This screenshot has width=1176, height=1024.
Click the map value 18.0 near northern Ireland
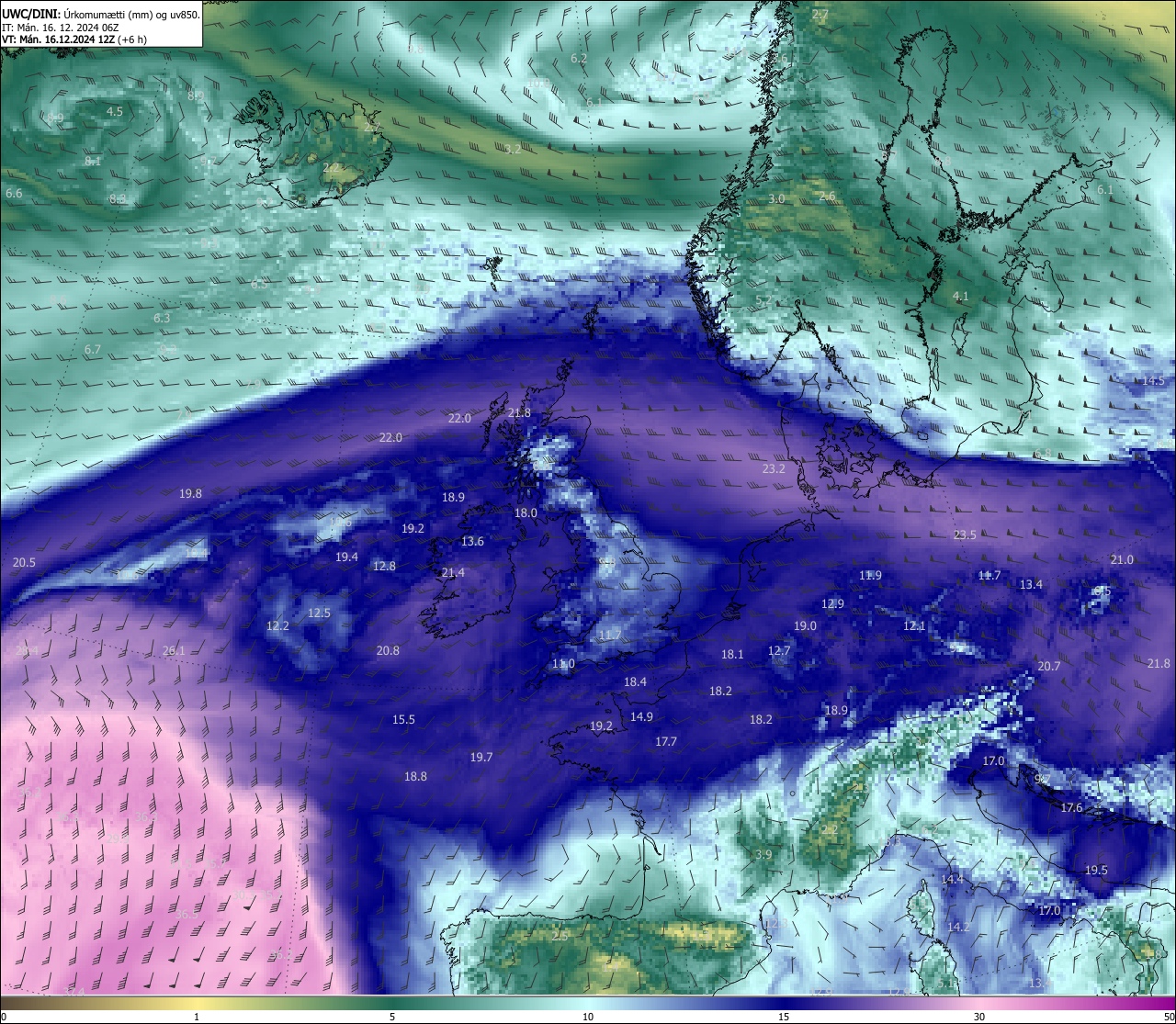click(x=526, y=513)
